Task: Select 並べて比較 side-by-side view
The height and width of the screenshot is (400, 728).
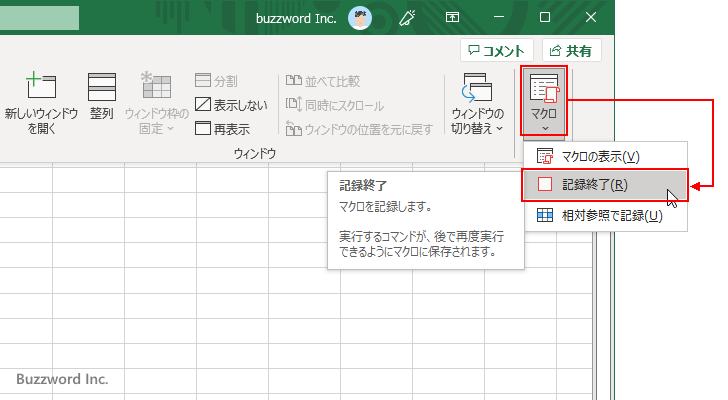Action: [x=323, y=81]
